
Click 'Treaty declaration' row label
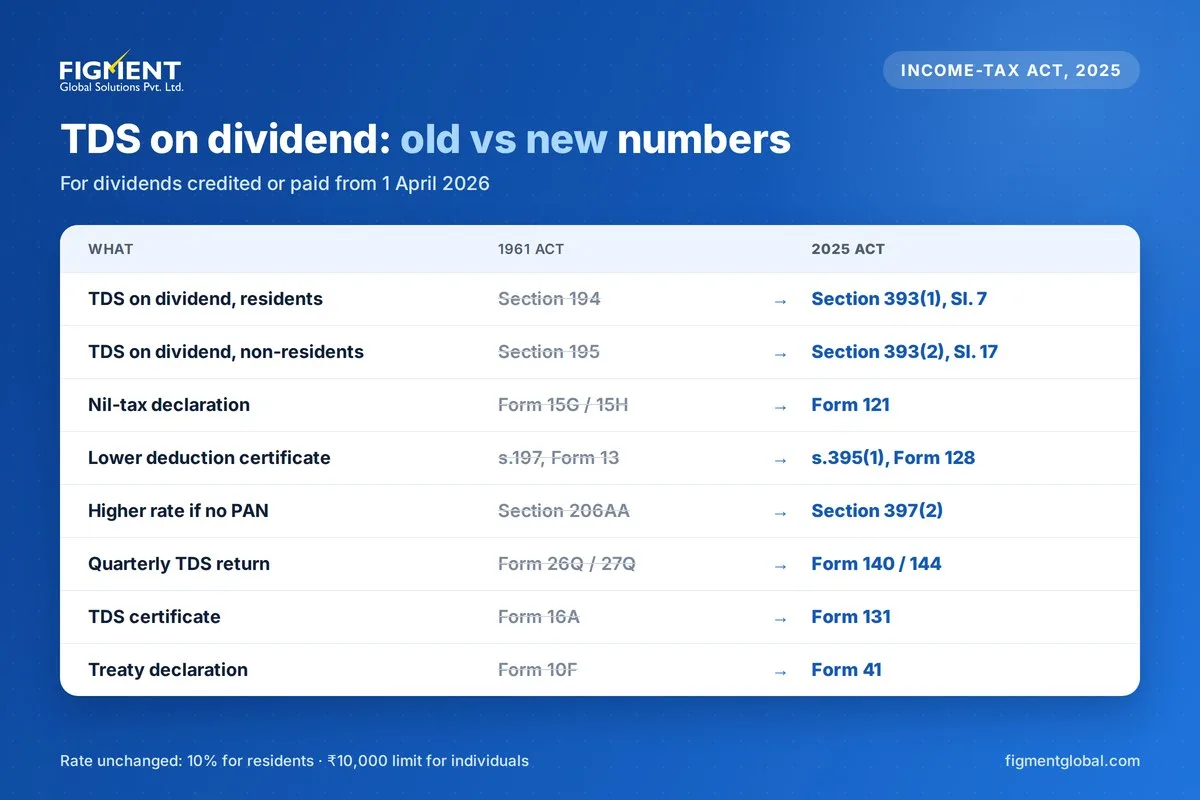tap(168, 670)
